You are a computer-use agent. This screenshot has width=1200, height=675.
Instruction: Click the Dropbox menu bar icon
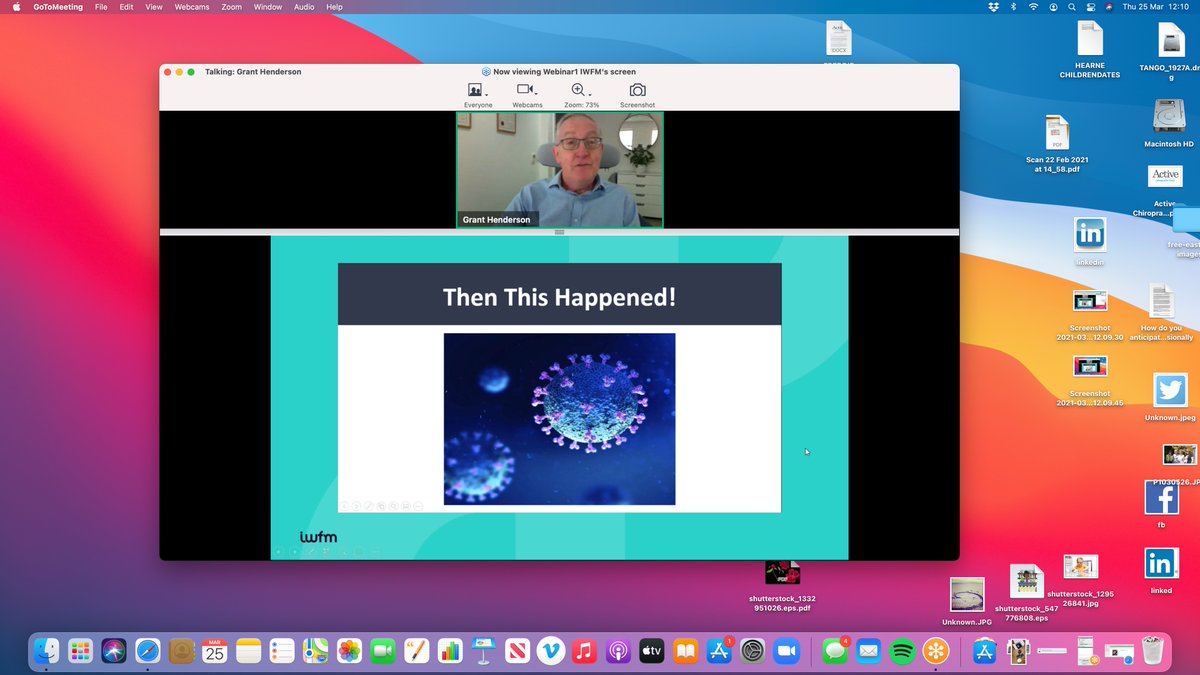[x=992, y=7]
